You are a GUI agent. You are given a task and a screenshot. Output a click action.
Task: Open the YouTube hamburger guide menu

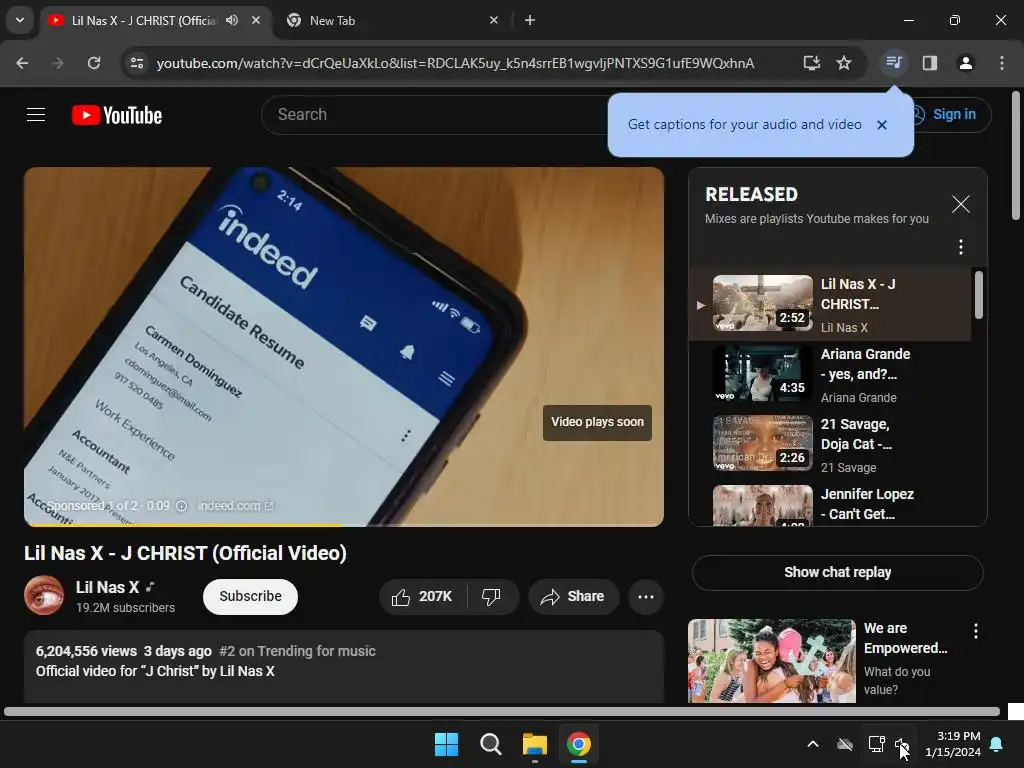tap(36, 115)
